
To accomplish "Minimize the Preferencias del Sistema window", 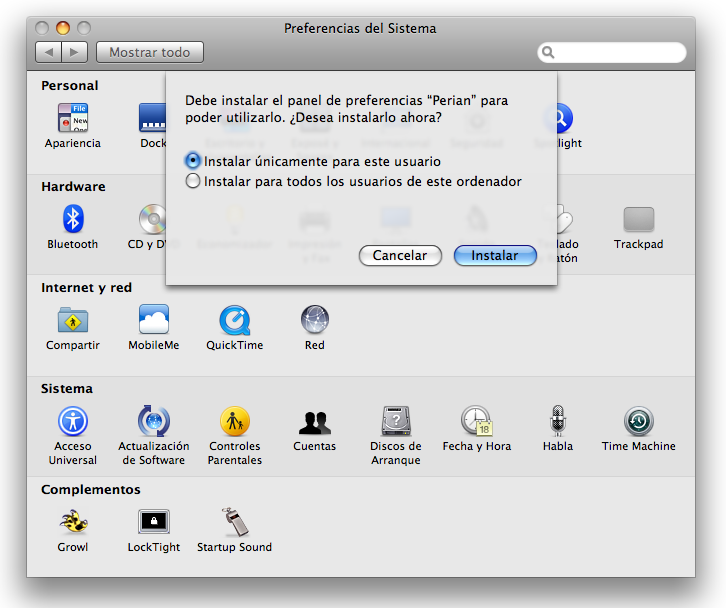I will (x=63, y=28).
